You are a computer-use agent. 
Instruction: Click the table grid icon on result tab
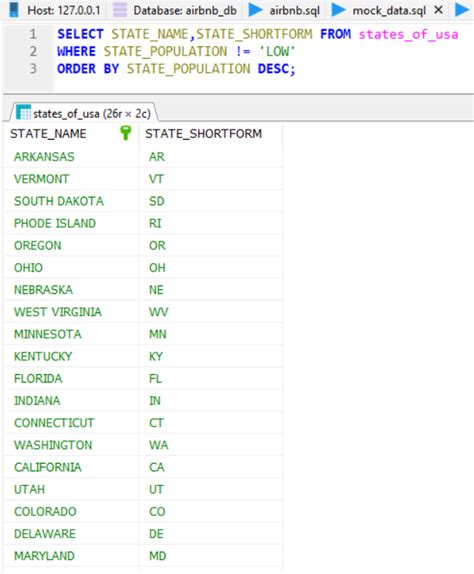pos(23,112)
